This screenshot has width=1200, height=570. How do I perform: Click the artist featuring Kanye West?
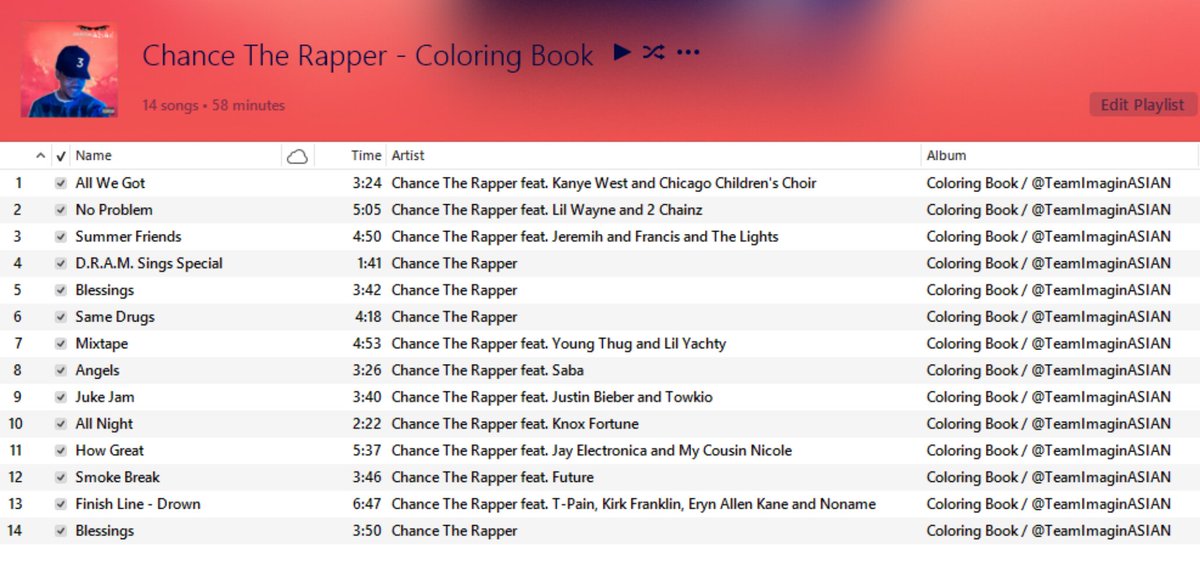click(x=604, y=183)
